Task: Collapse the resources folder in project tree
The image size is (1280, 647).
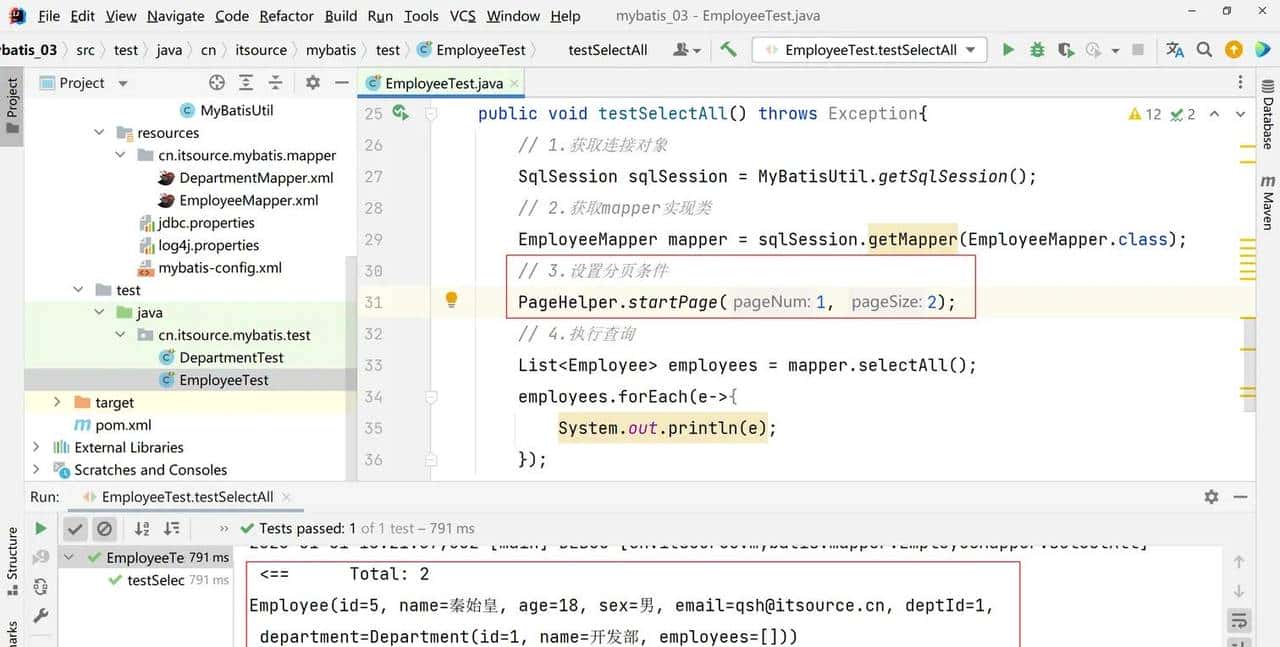Action: [x=99, y=133]
